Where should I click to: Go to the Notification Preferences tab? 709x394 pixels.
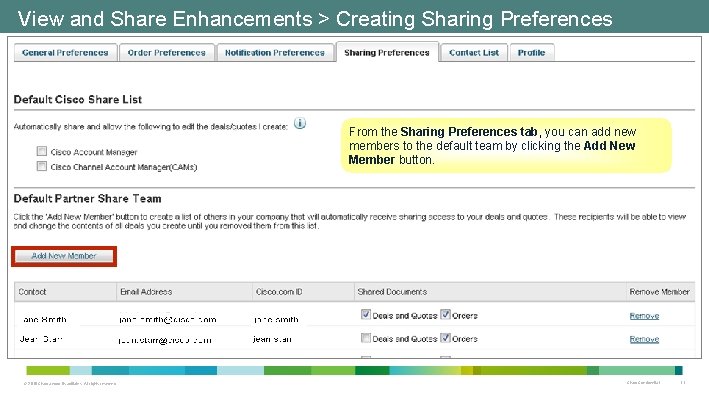tap(275, 52)
